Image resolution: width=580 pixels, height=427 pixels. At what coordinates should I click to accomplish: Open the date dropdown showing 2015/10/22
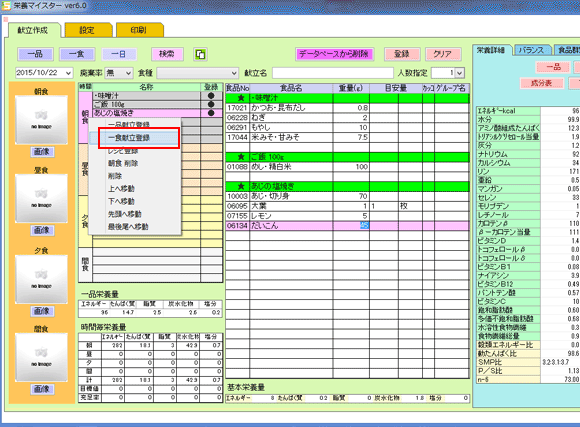tap(68, 73)
